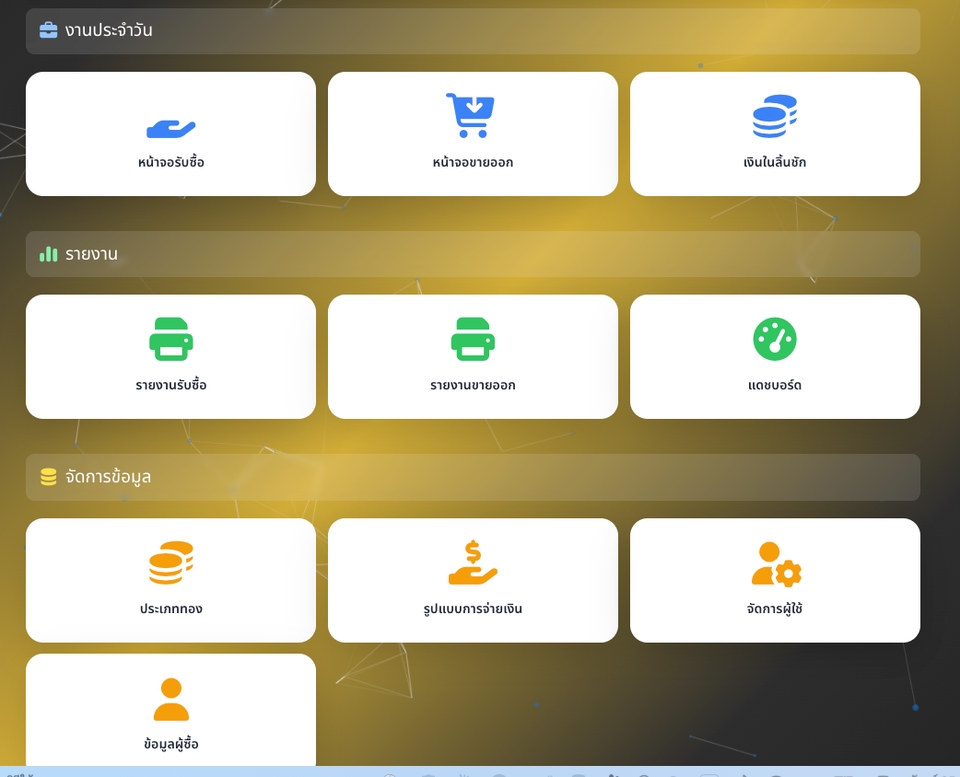Screen dimensions: 960x777
Task: Open the รายงานขายออก card
Action: point(473,357)
